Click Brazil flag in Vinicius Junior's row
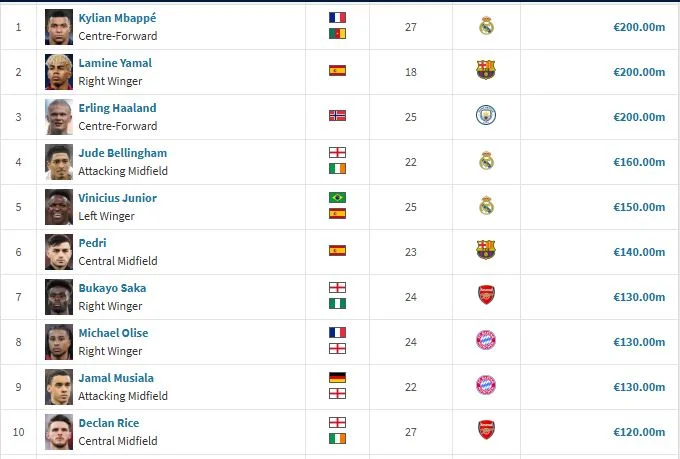Viewport: 680px width, 459px height. [337, 197]
